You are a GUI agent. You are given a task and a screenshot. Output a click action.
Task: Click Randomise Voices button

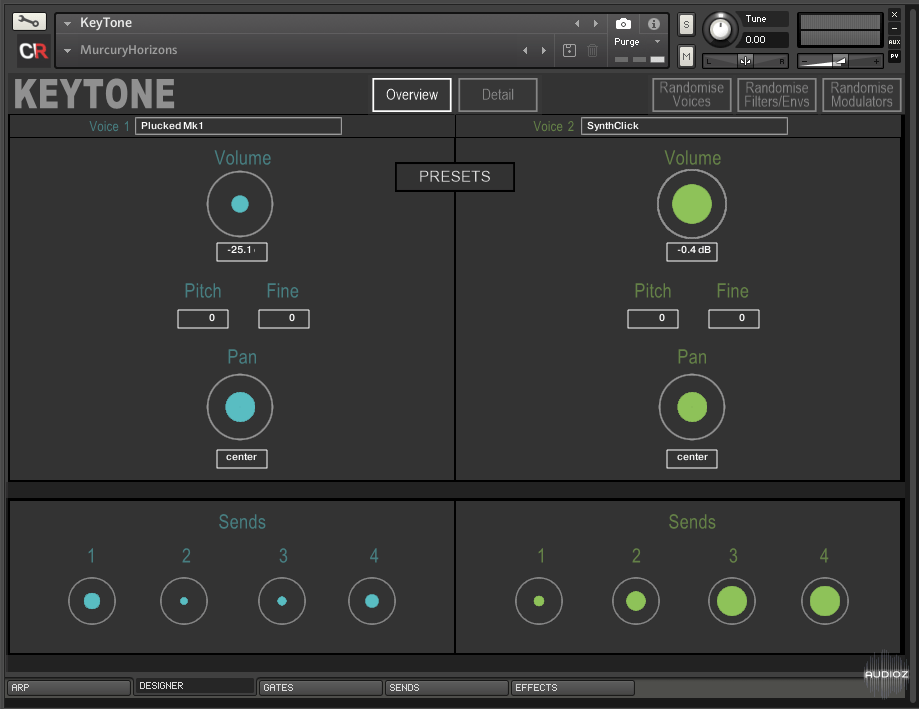[692, 95]
